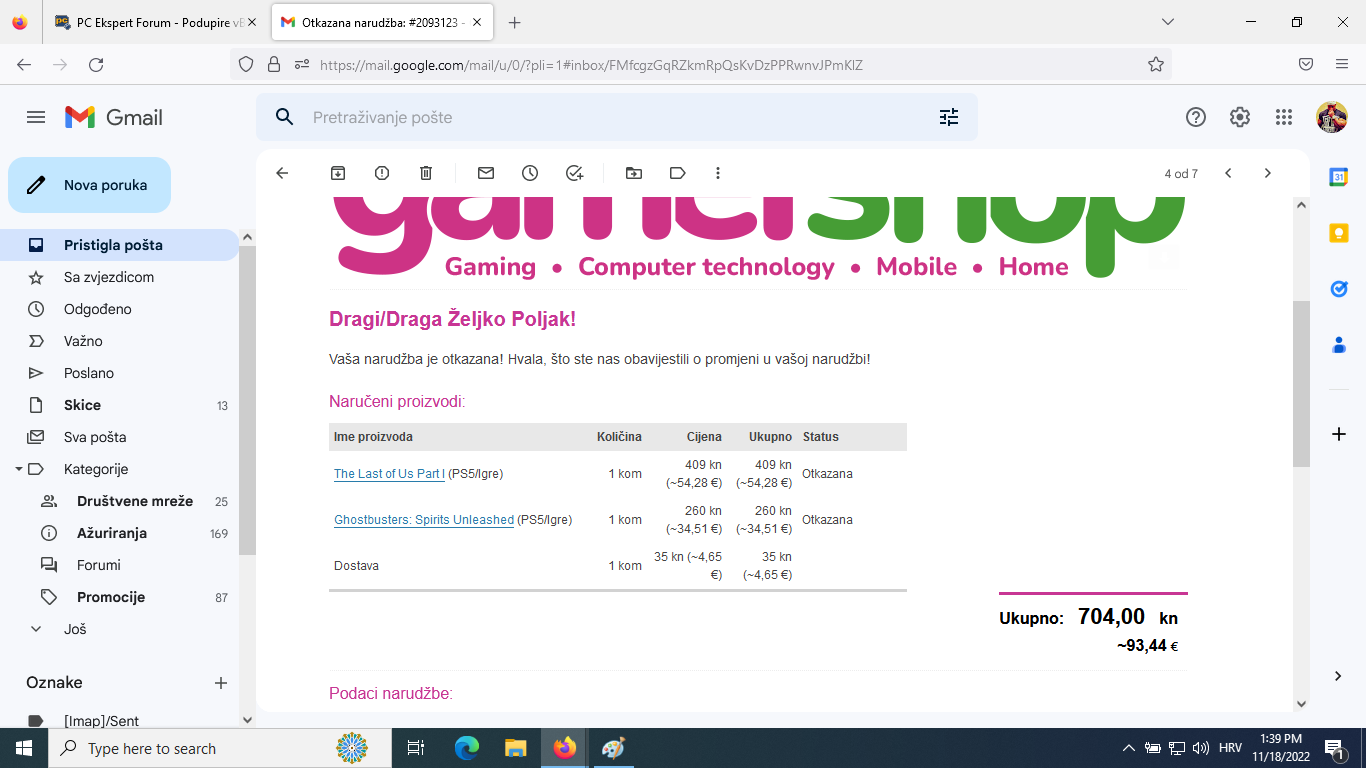Open Ghostbusters: Spirits Unleashed link
This screenshot has height=768, width=1366.
click(424, 520)
